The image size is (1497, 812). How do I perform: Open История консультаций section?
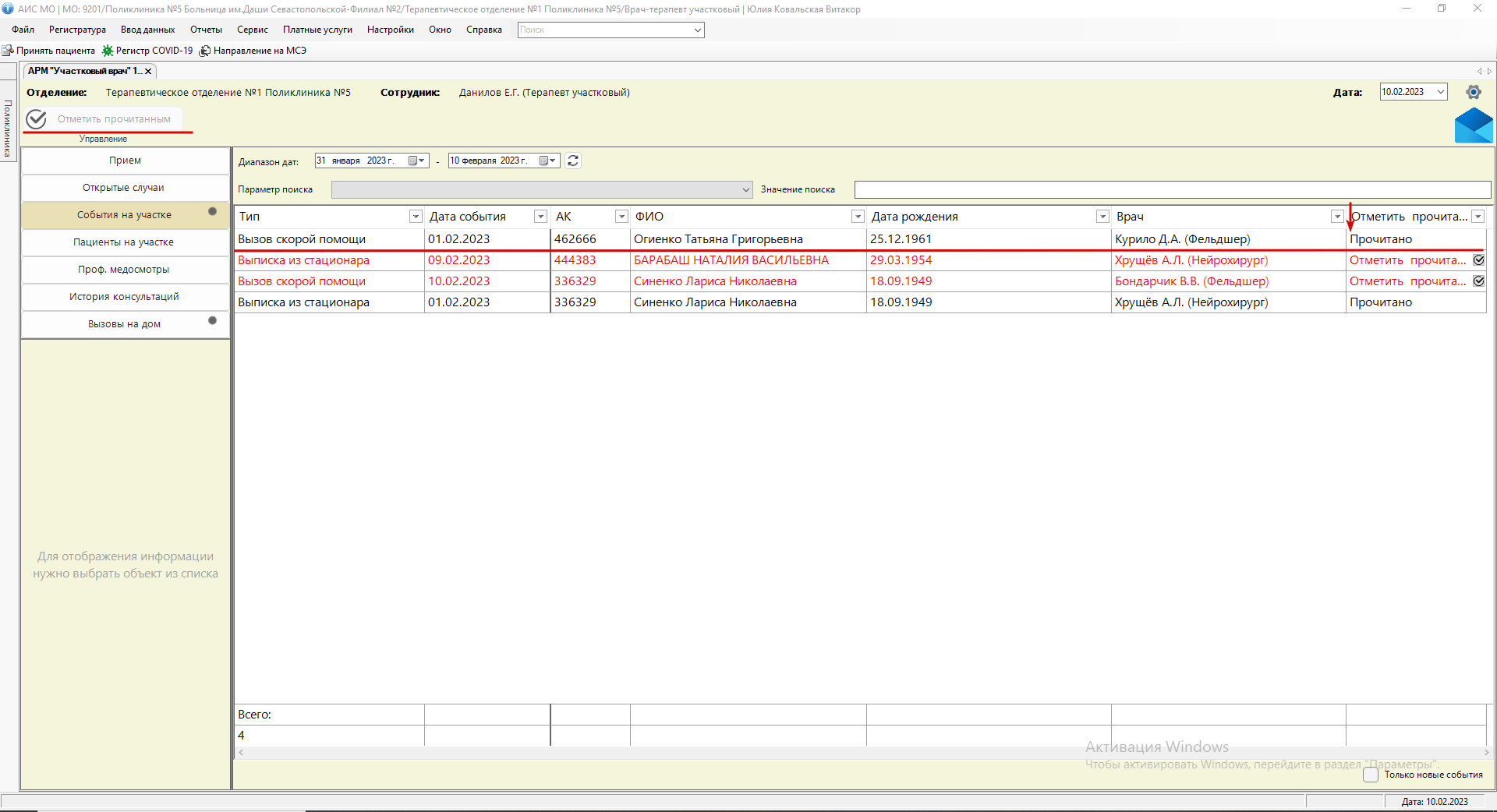(125, 297)
